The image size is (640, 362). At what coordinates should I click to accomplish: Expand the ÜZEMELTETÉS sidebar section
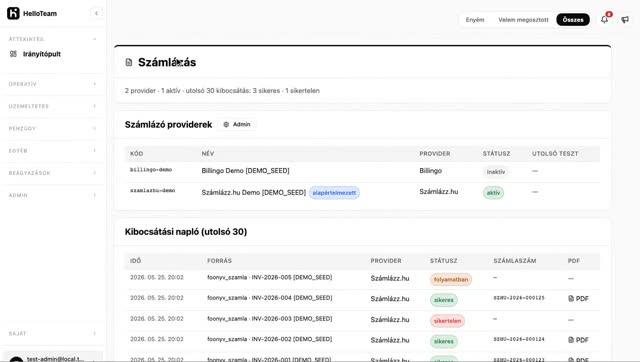(53, 106)
